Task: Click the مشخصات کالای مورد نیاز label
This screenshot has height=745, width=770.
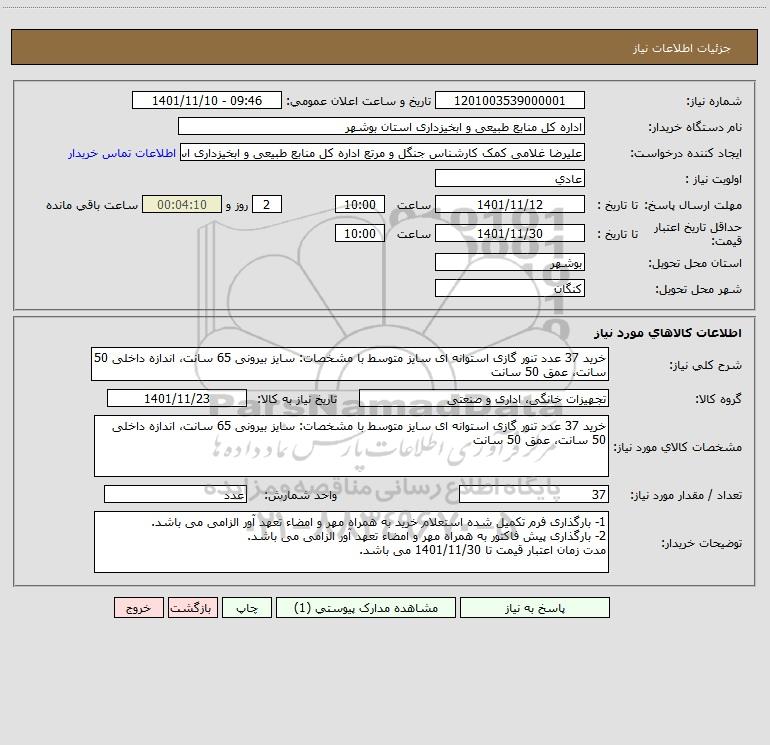Action: [679, 447]
